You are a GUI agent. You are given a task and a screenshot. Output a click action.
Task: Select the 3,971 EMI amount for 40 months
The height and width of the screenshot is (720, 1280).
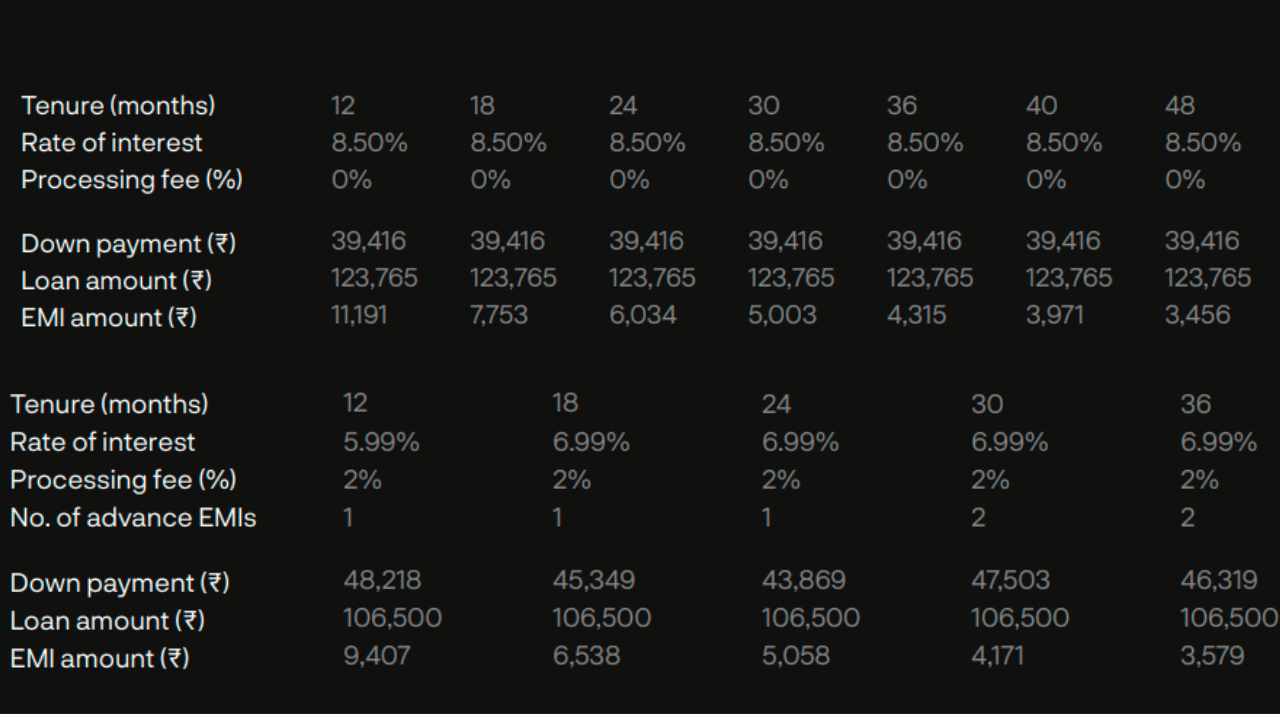click(1056, 316)
